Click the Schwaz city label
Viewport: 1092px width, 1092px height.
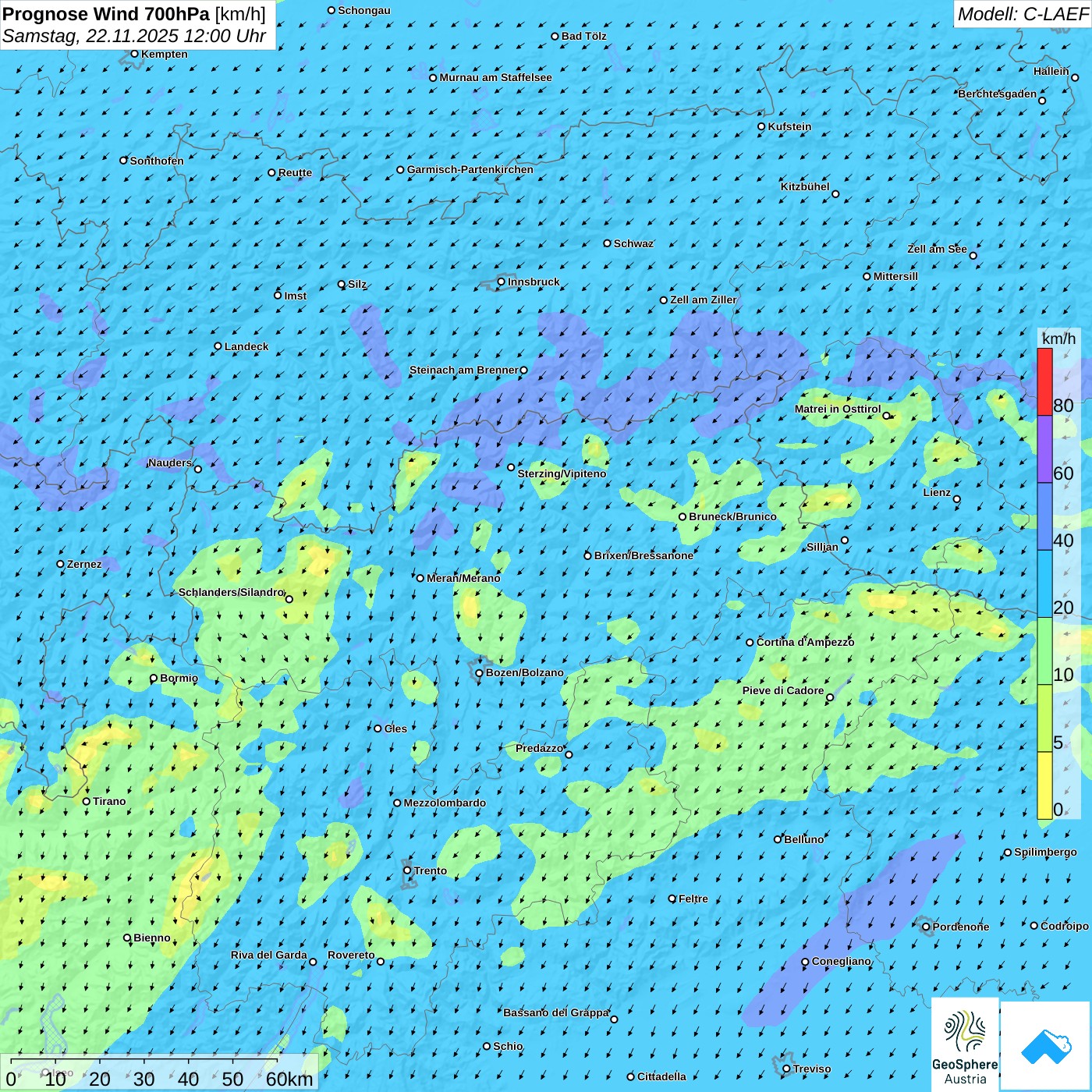pyautogui.click(x=633, y=243)
